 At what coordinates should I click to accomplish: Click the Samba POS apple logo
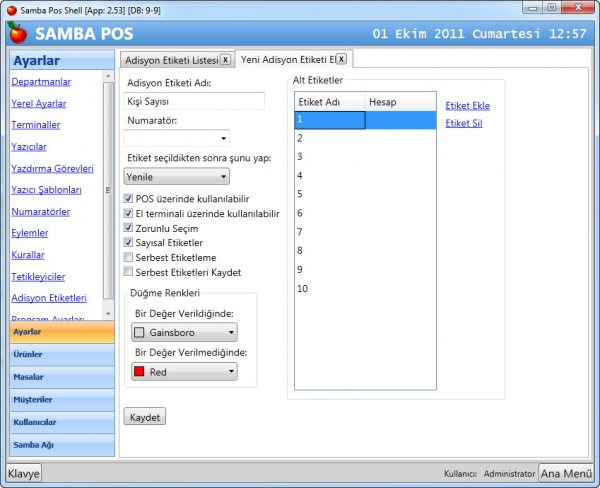tap(17, 33)
